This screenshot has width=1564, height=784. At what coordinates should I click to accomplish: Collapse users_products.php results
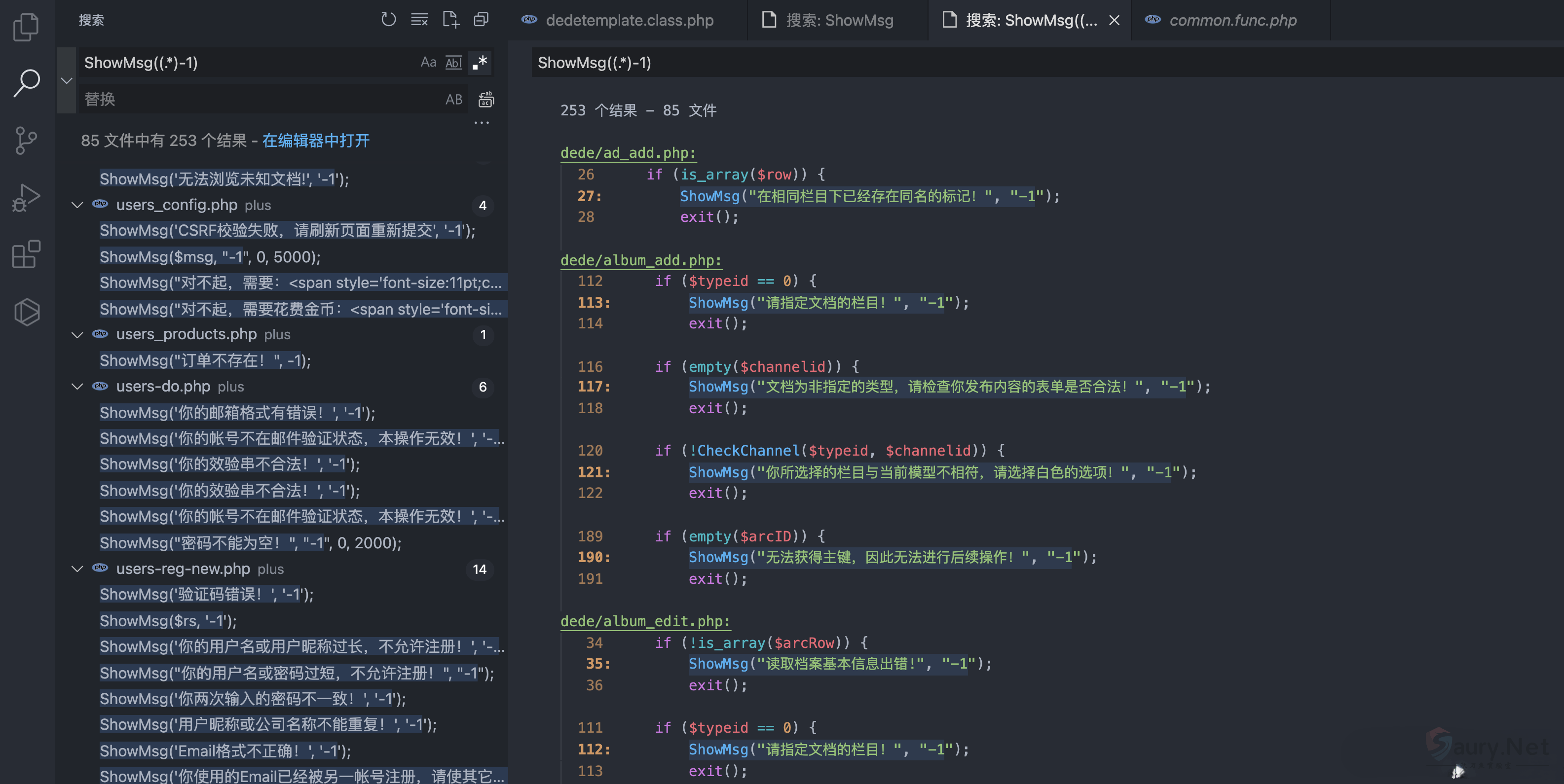tap(77, 334)
